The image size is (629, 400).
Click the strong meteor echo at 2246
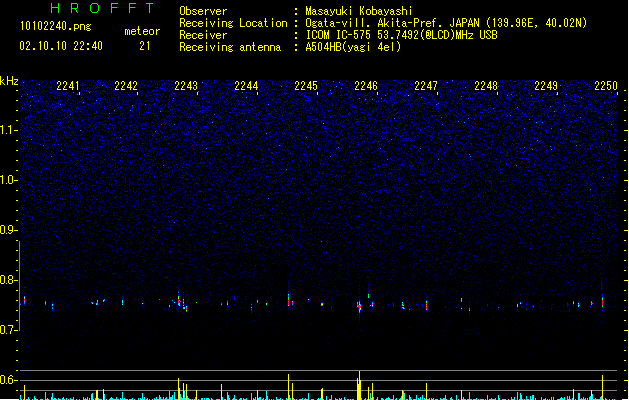click(x=359, y=307)
